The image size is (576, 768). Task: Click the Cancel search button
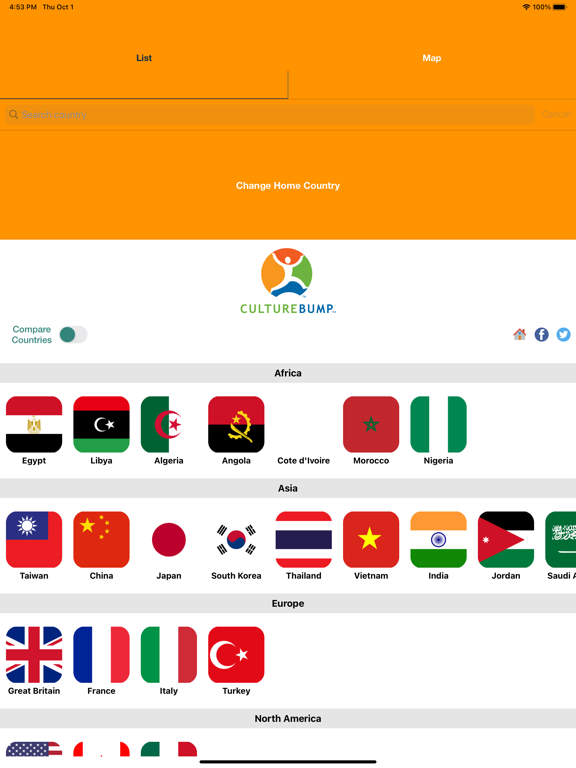(x=556, y=114)
